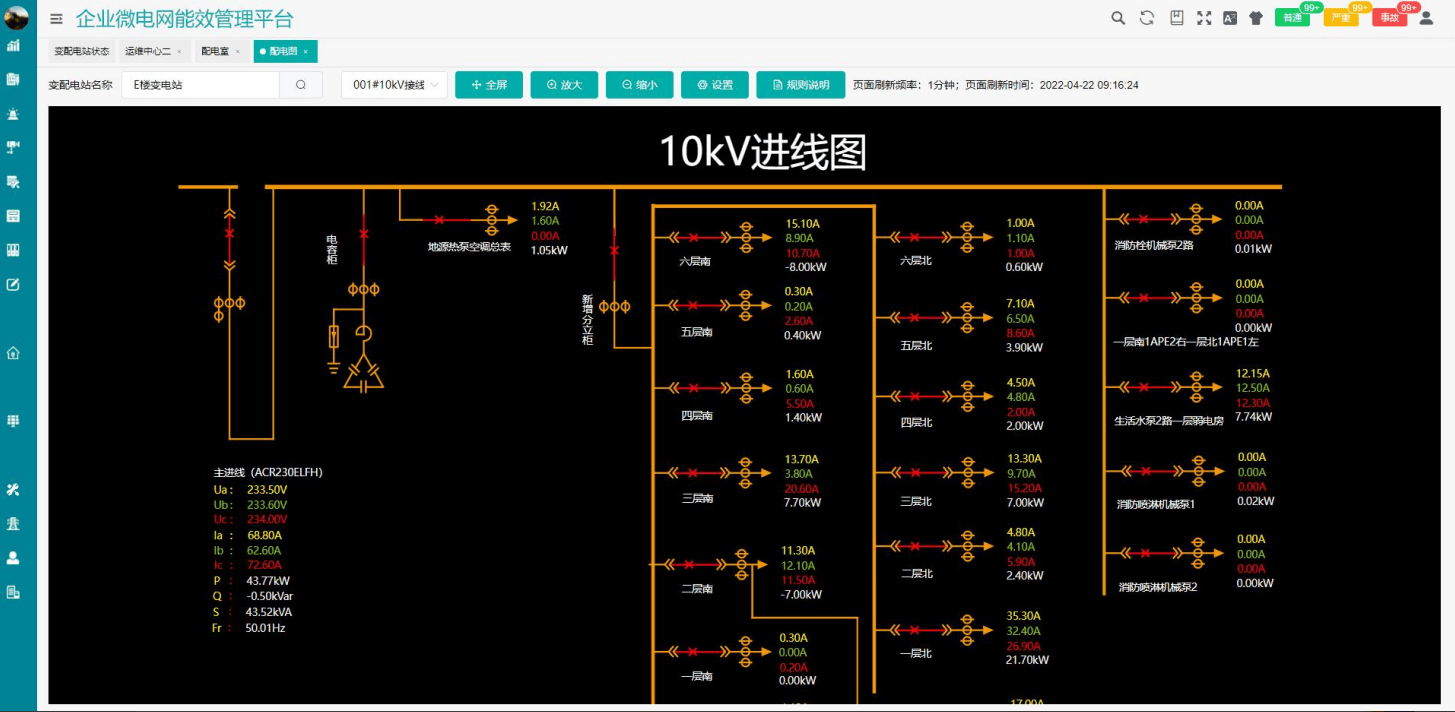Viewport: 1455px width, 712px height.
Task: Click the 六层北 feeder label
Action: (x=916, y=260)
